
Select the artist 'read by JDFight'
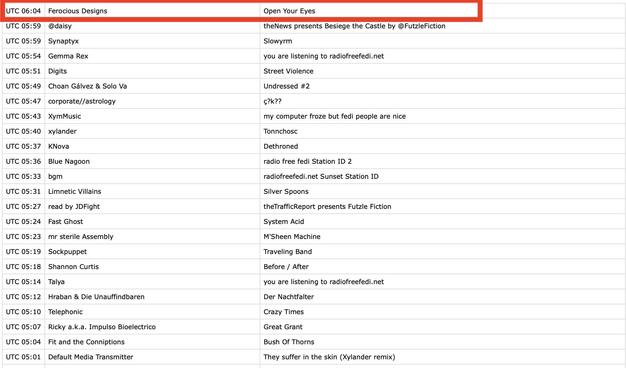tap(74, 206)
